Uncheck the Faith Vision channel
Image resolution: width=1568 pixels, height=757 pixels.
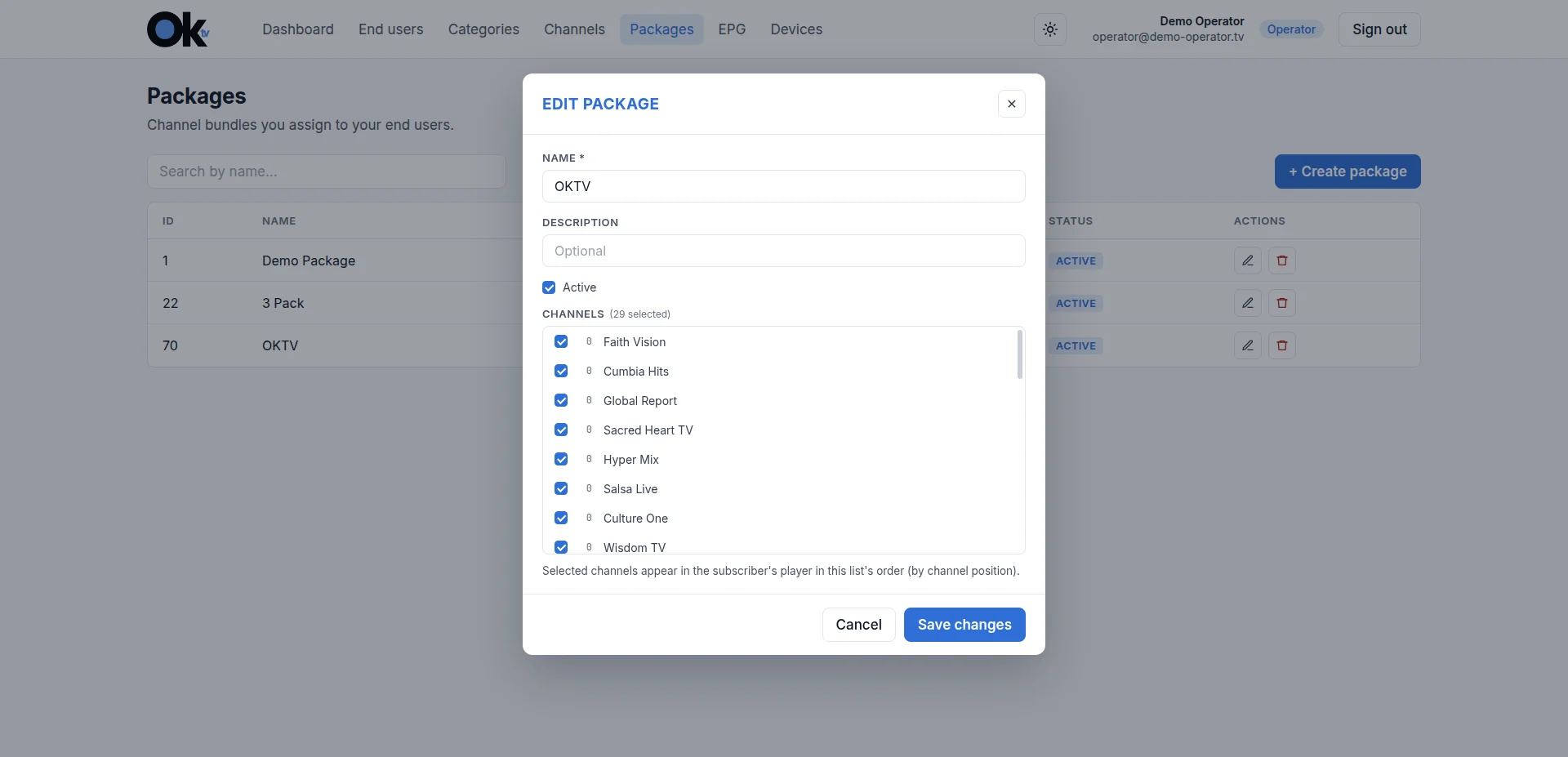(x=561, y=341)
